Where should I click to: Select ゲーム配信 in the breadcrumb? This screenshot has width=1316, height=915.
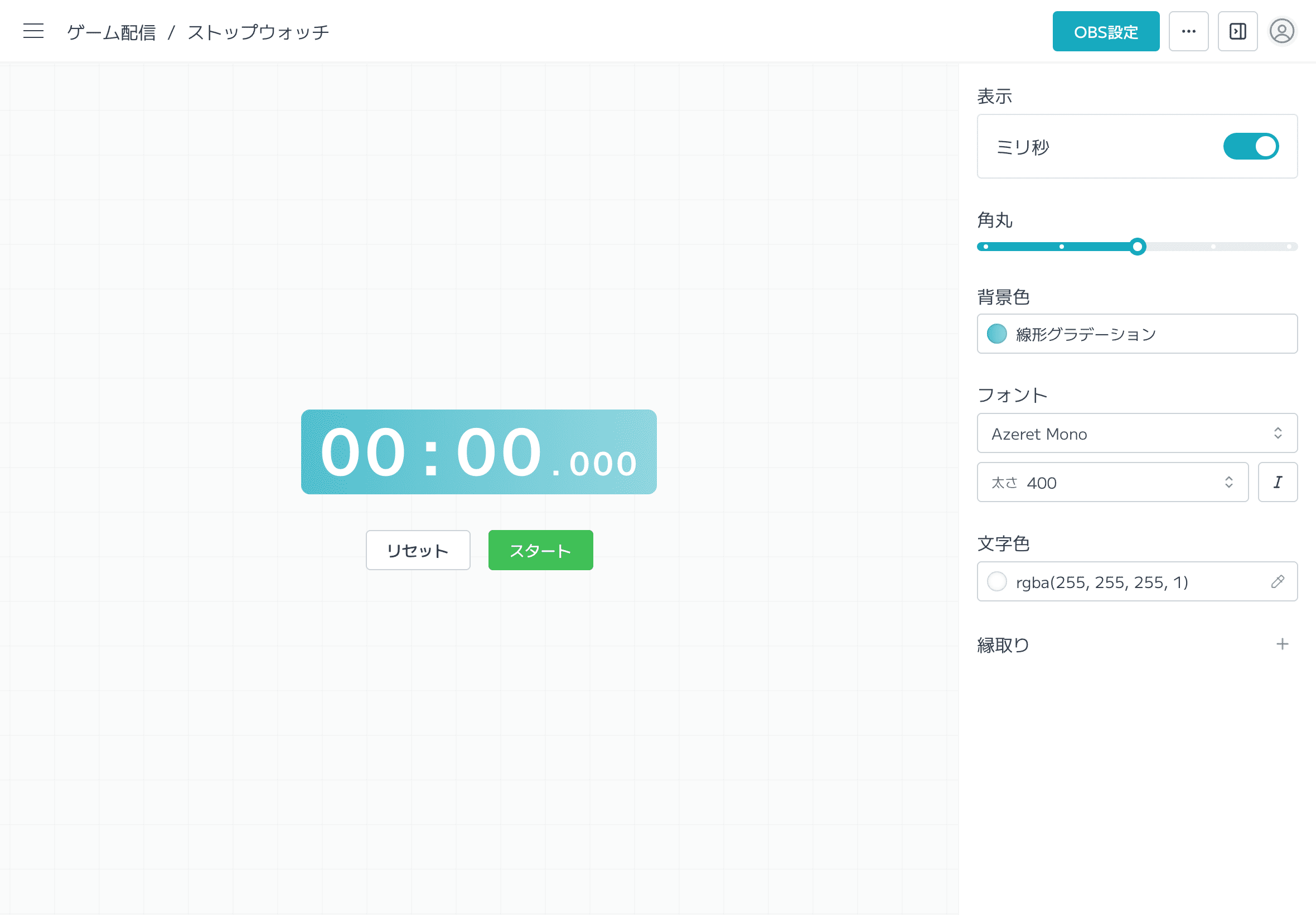click(x=111, y=32)
